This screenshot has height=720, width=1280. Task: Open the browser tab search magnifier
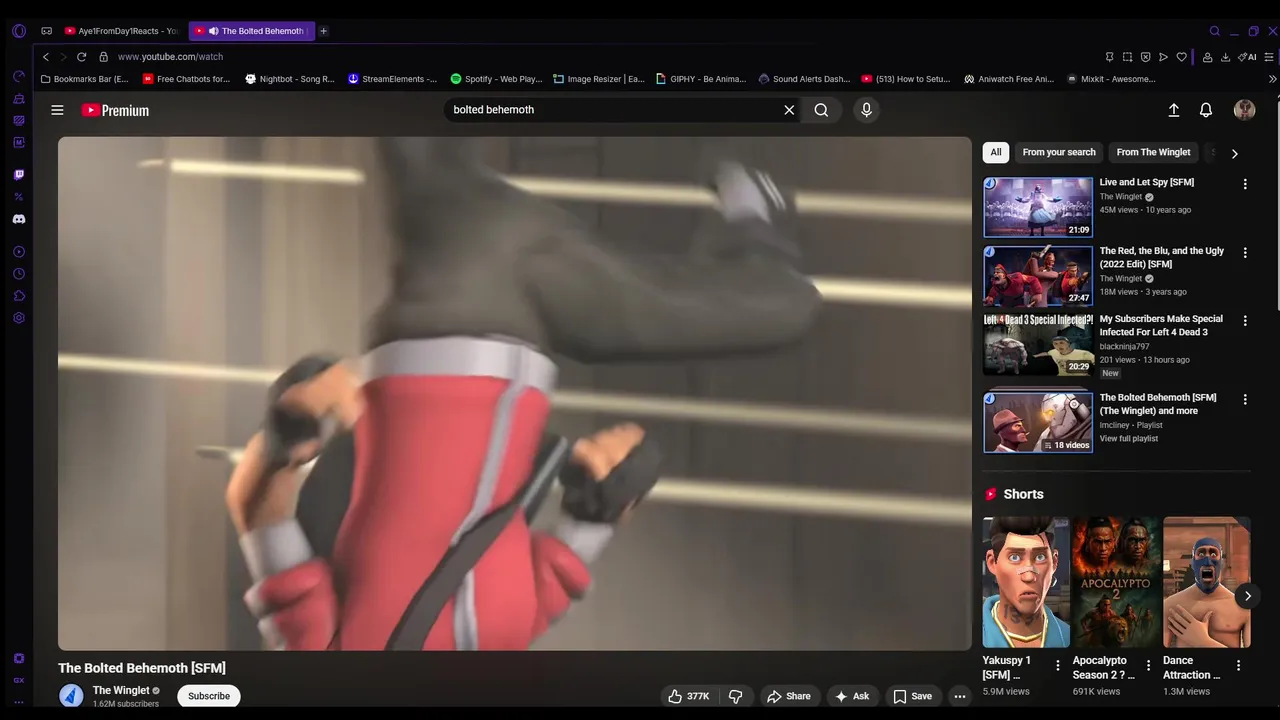[1215, 31]
